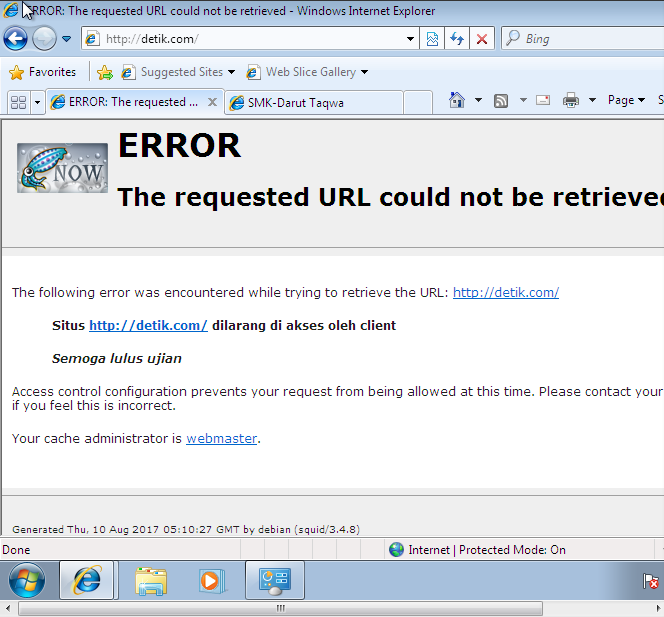Screen dimensions: 664x617
Task: Expand the address bar URL history dropdown
Action: 410,39
